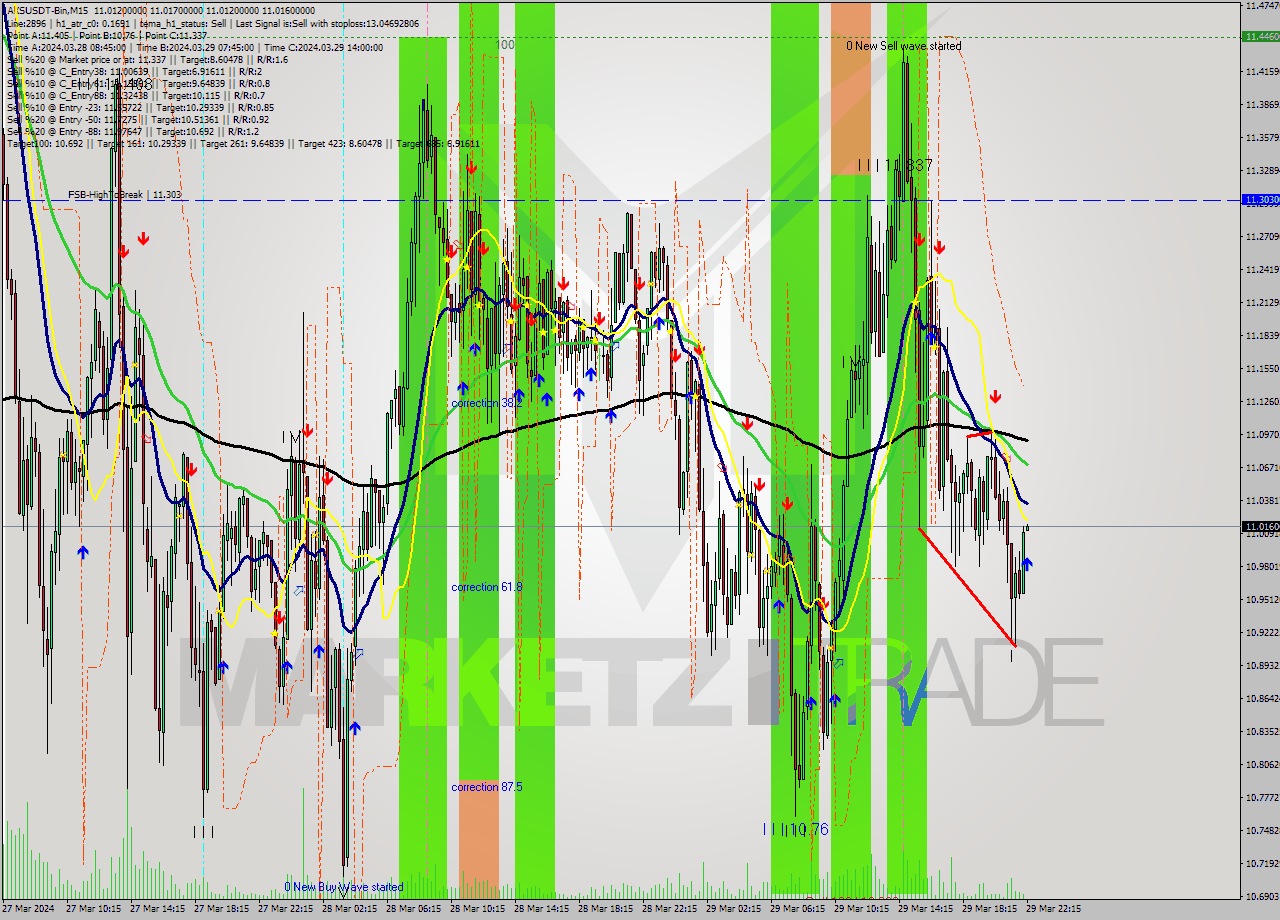The height and width of the screenshot is (920, 1280).
Task: Click the 11.0970 price axis value
Action: pyautogui.click(x=1263, y=434)
